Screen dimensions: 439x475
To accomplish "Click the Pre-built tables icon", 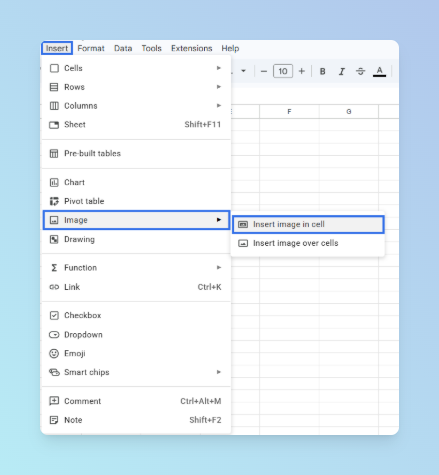I will (54, 154).
